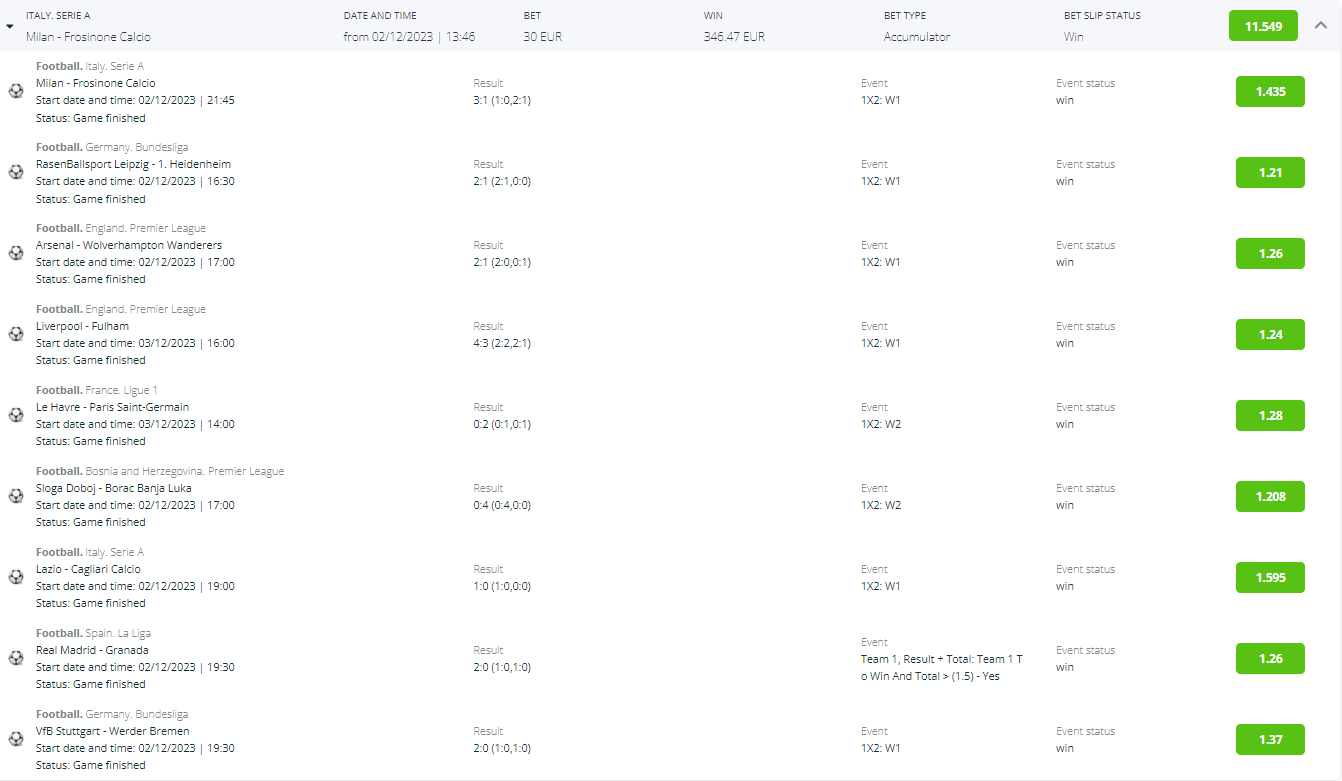Screen dimensions: 1342x781
Task: Click the 1.208 odds badge
Action: coord(1270,496)
